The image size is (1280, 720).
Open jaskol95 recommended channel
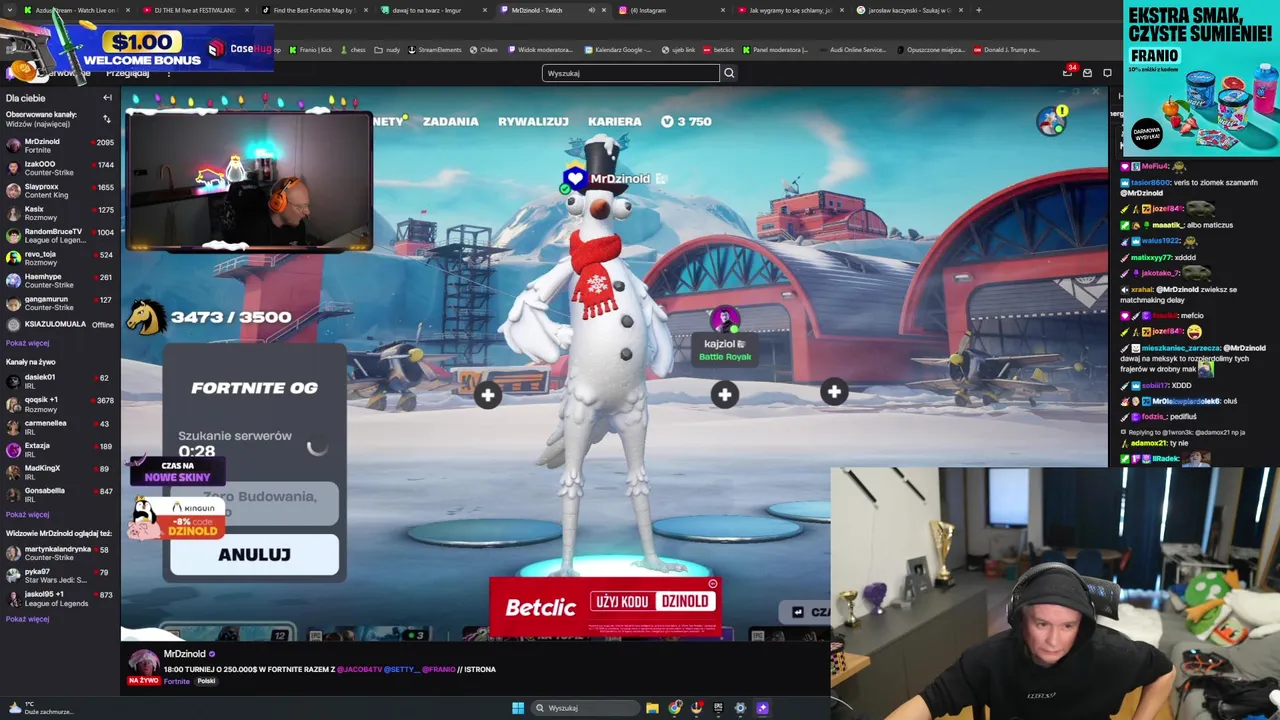pyautogui.click(x=60, y=598)
